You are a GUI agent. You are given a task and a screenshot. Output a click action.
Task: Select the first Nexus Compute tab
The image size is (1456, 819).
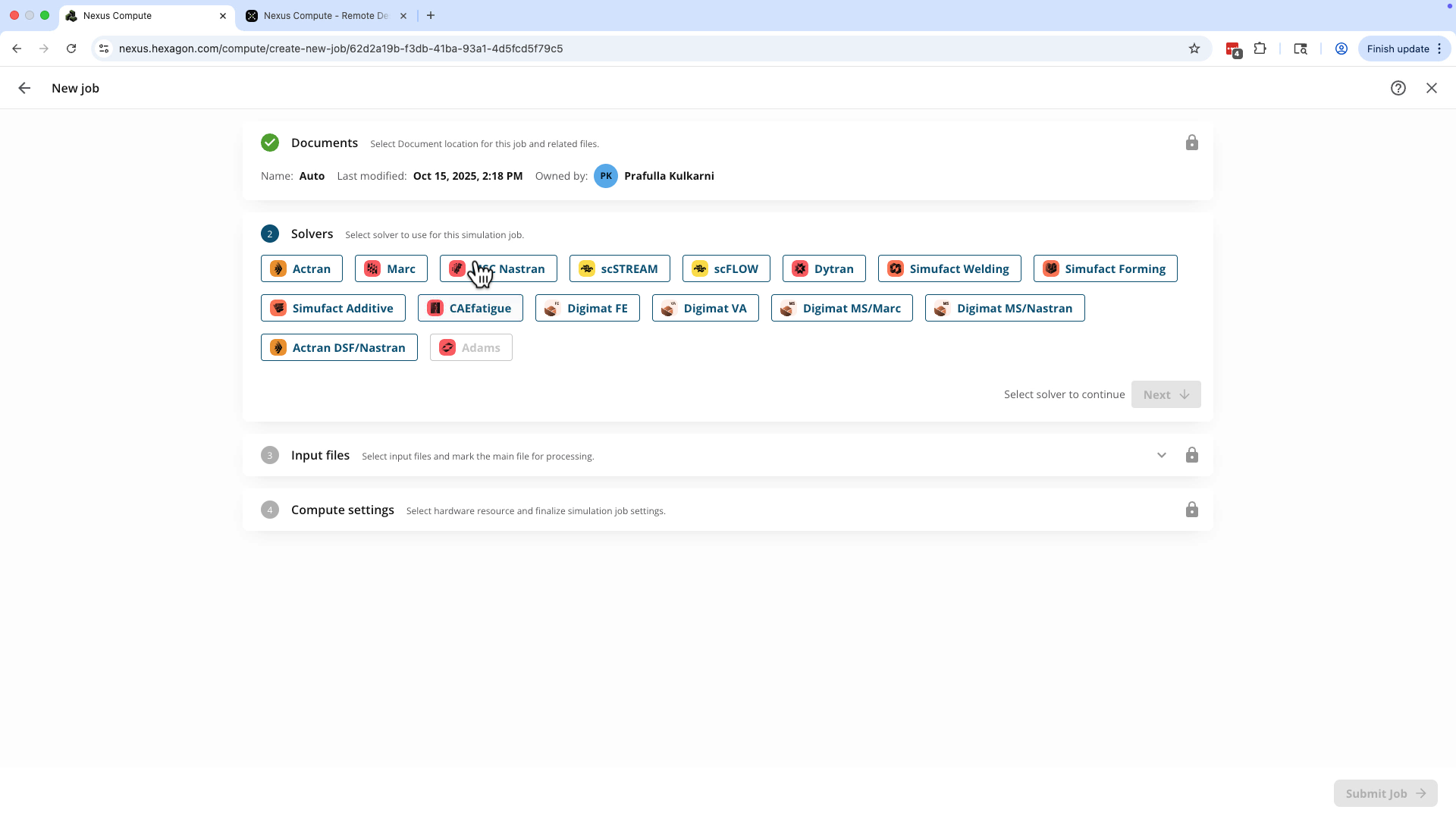(x=146, y=15)
